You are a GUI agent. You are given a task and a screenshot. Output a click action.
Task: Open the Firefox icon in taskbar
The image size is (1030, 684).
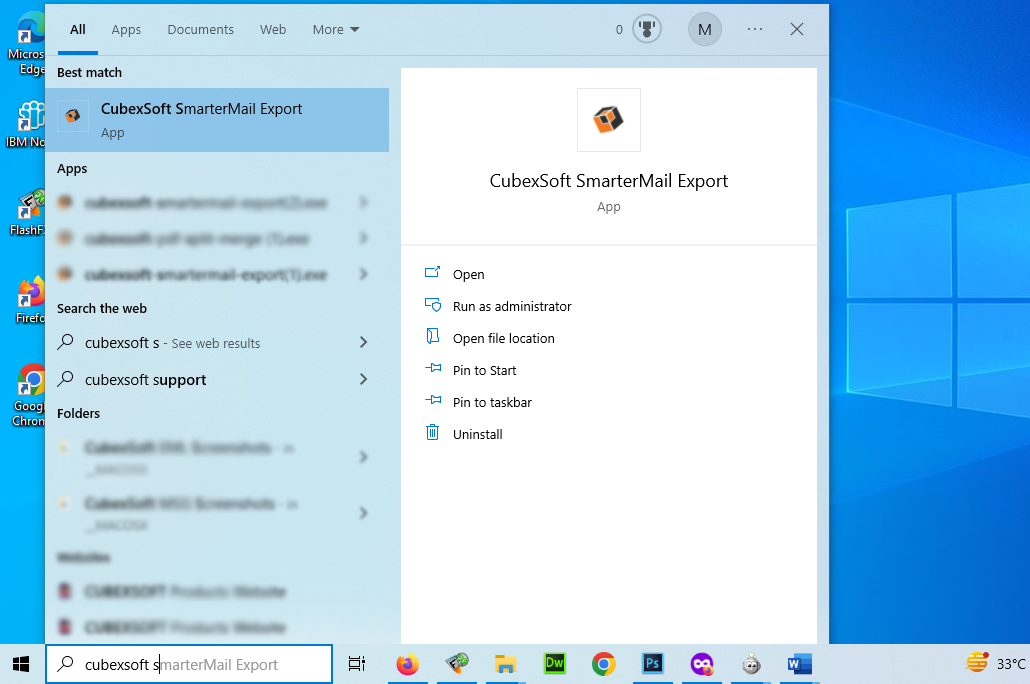(x=407, y=664)
